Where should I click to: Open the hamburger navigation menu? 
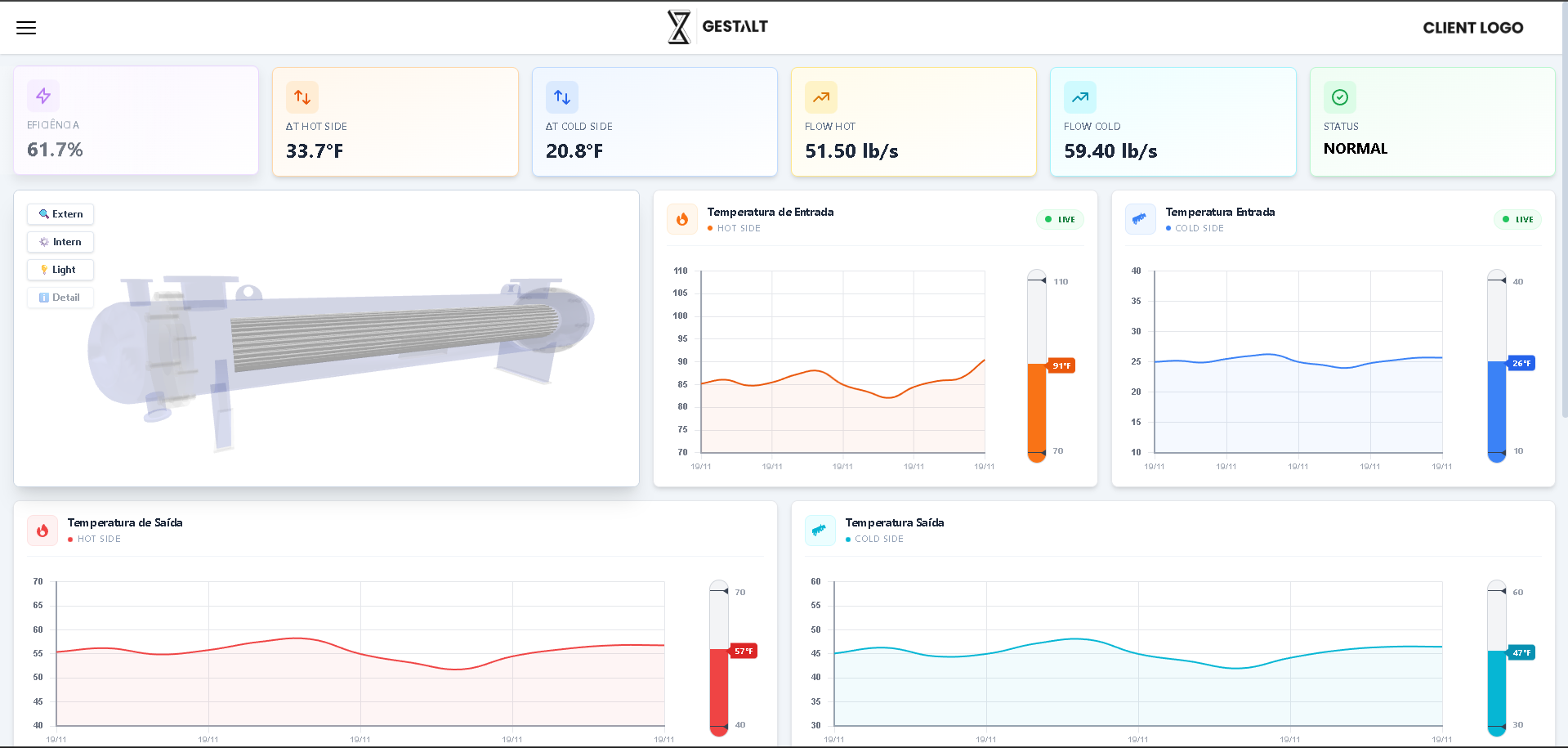(27, 27)
